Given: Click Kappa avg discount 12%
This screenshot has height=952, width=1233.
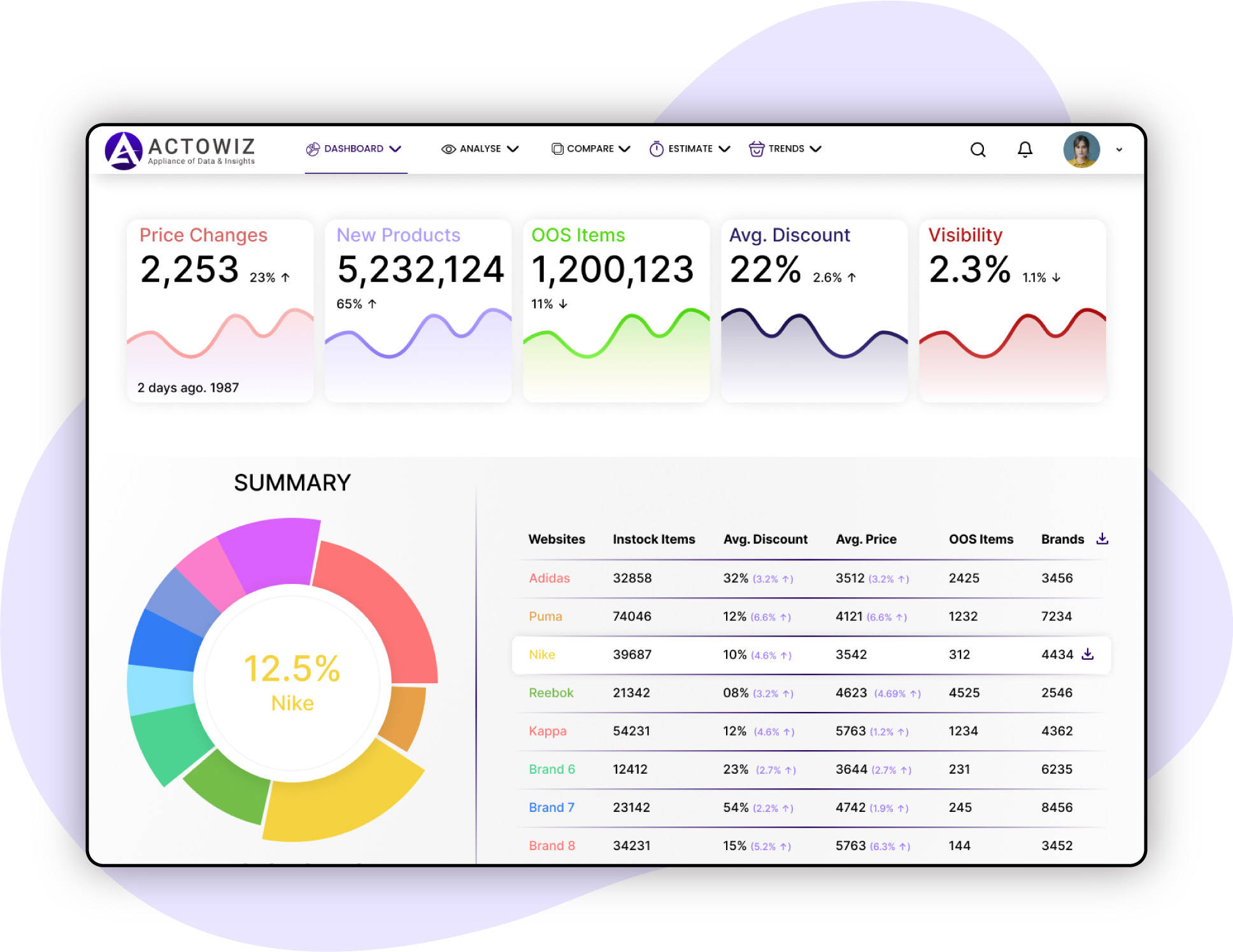Looking at the screenshot, I should 735,731.
